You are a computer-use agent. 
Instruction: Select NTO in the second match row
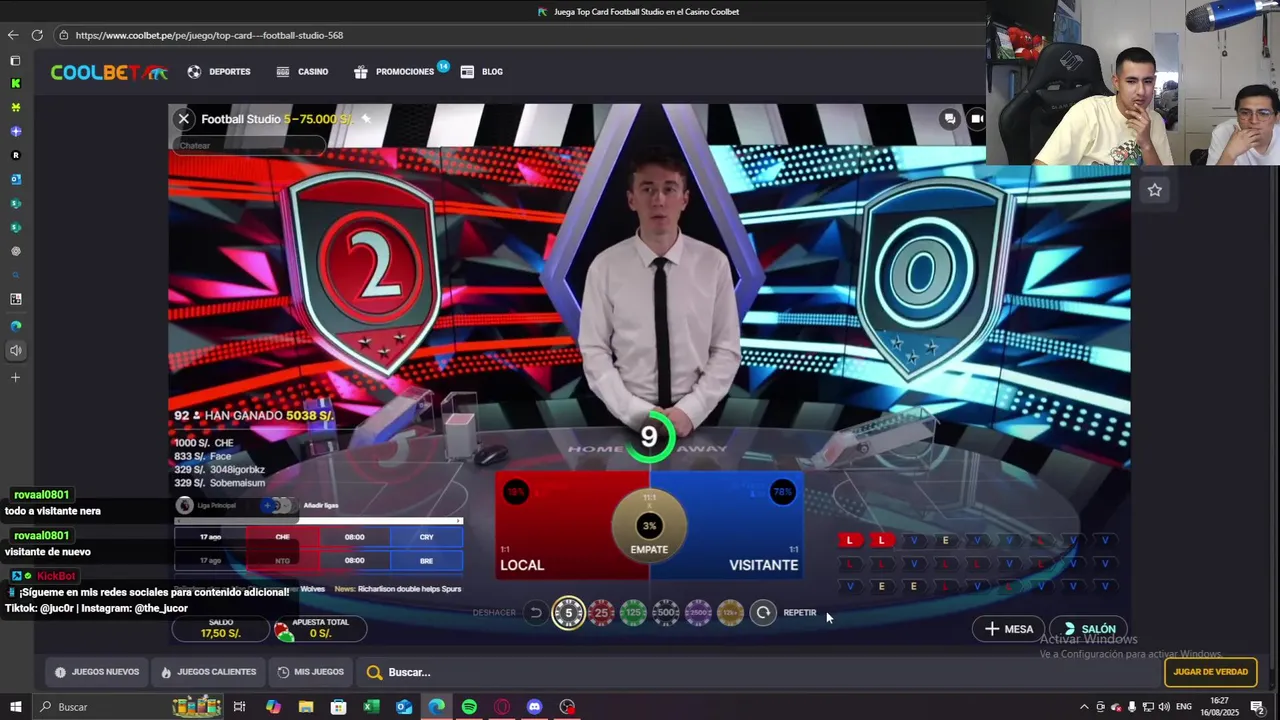click(283, 561)
